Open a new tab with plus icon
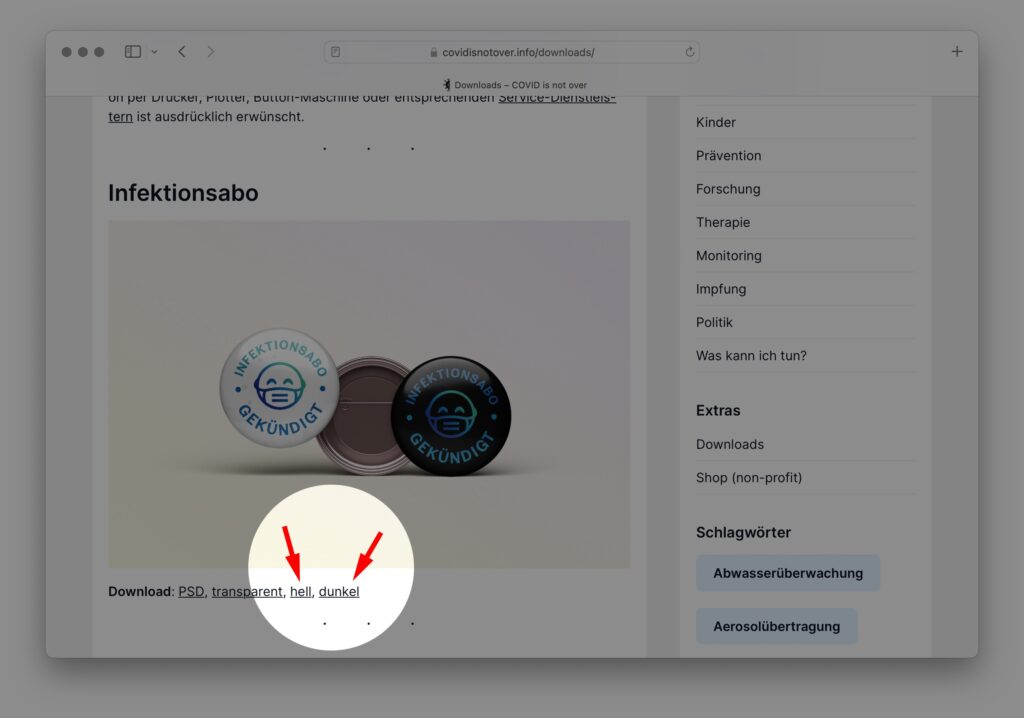 (x=956, y=52)
